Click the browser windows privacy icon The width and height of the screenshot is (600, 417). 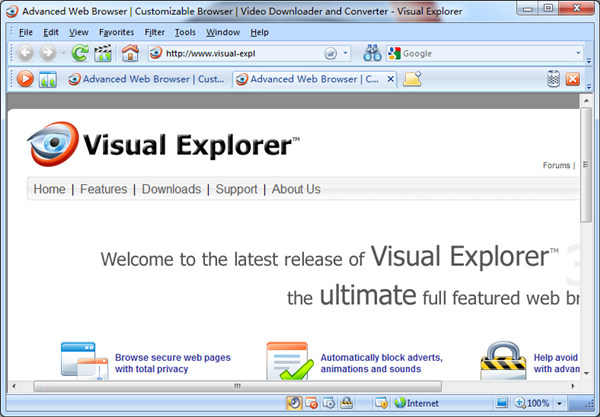(x=85, y=360)
